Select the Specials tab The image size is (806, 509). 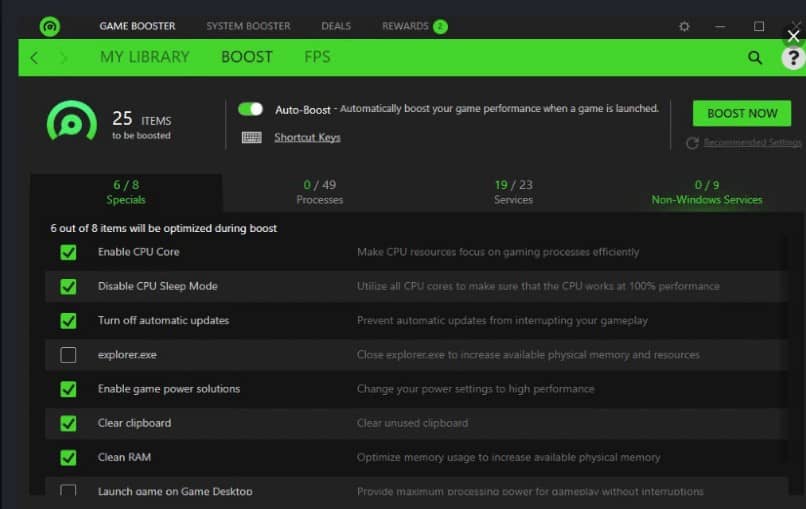[126, 192]
